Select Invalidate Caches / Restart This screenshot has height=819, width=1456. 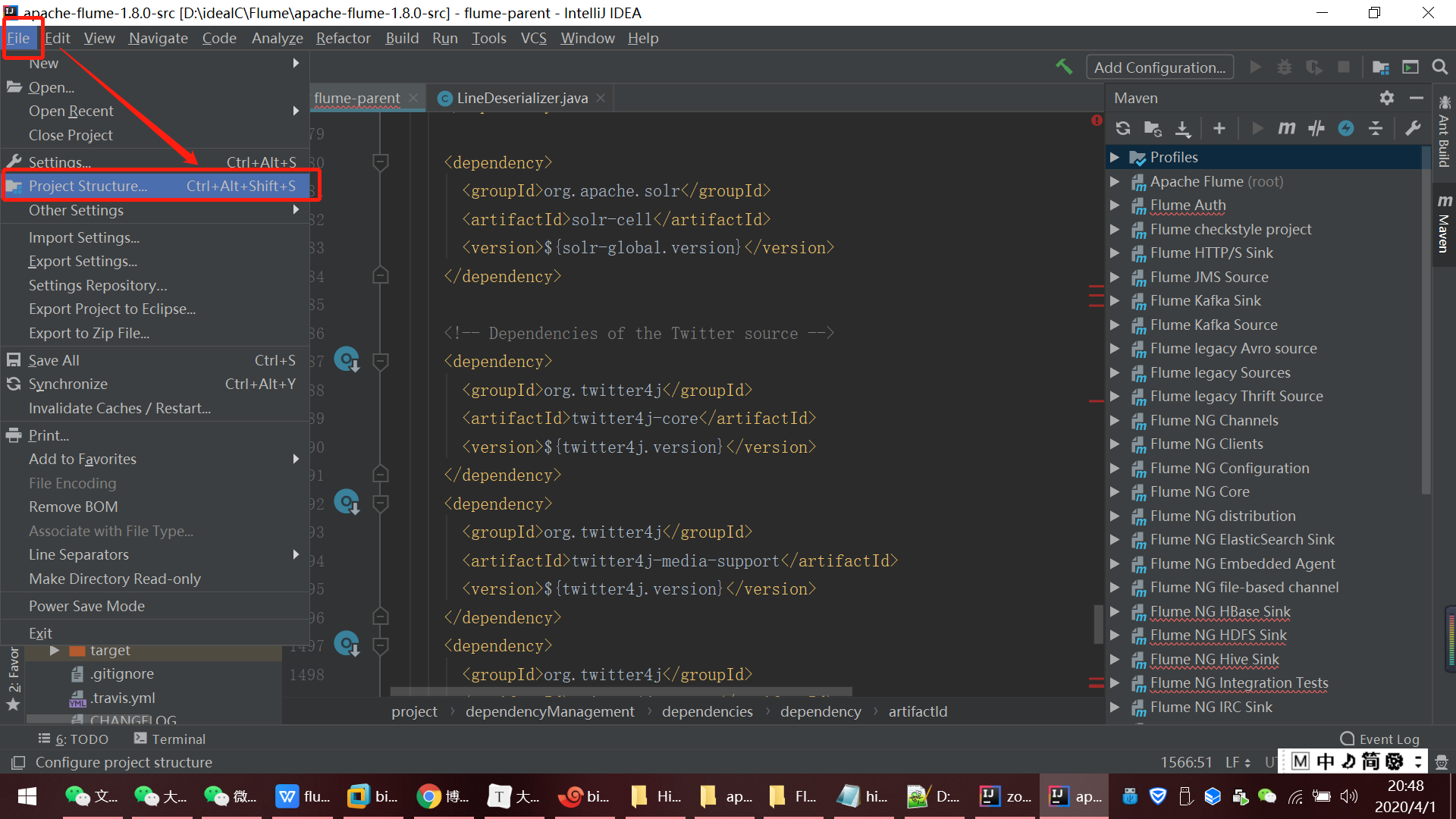coord(155,408)
